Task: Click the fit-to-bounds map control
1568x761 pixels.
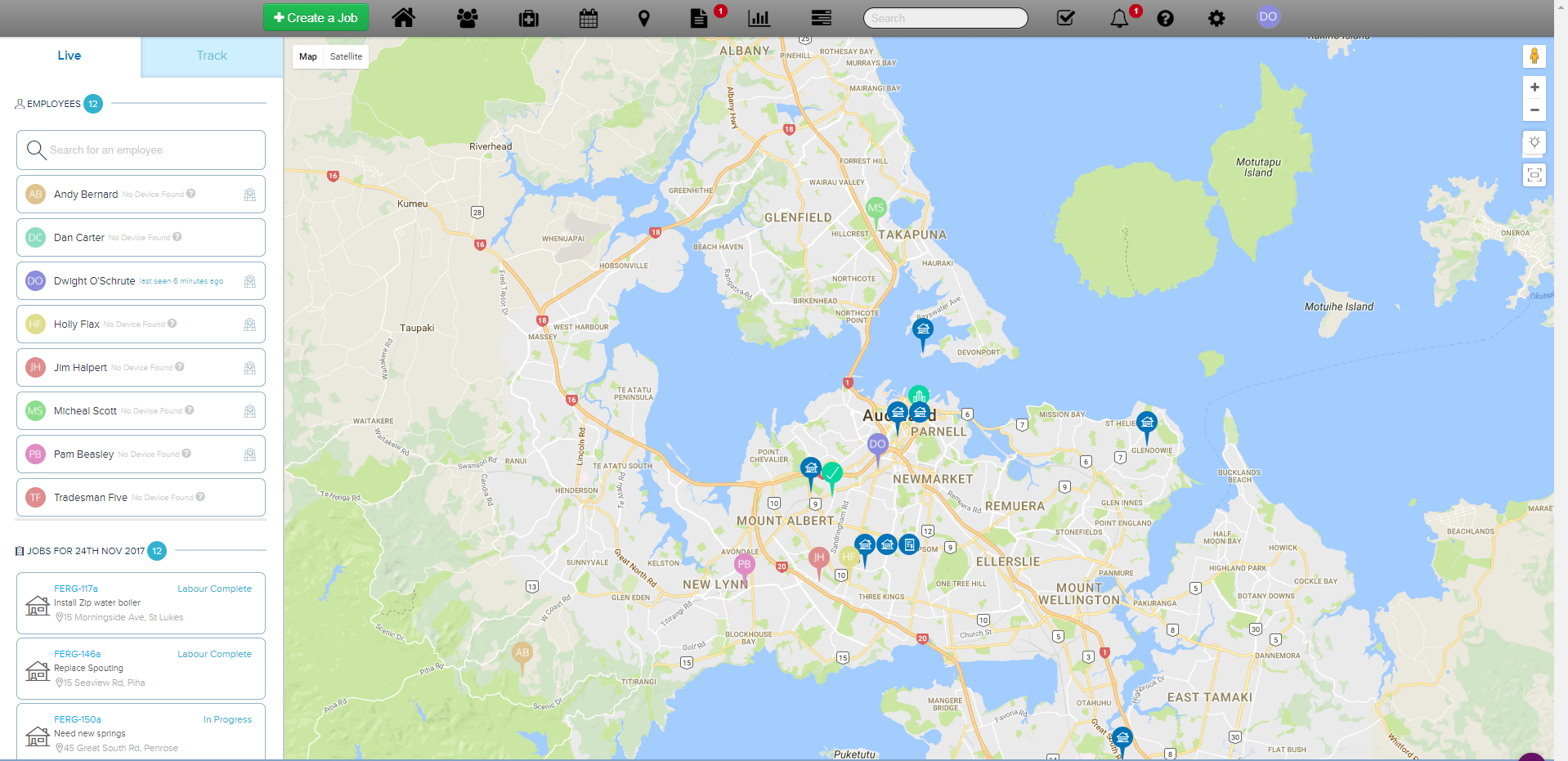Action: [1534, 174]
